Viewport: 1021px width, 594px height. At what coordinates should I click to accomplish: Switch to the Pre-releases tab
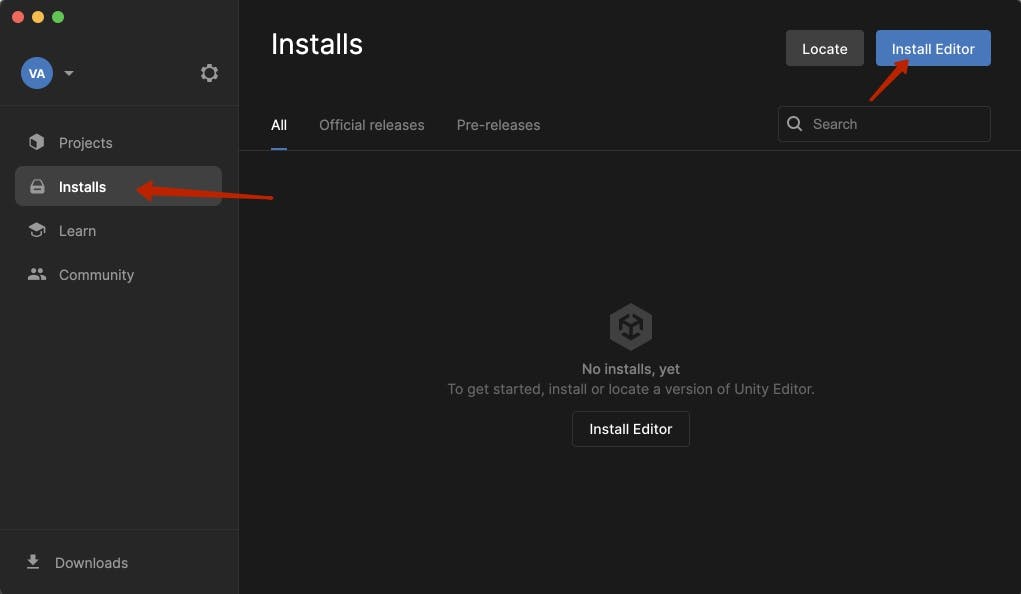tap(498, 125)
